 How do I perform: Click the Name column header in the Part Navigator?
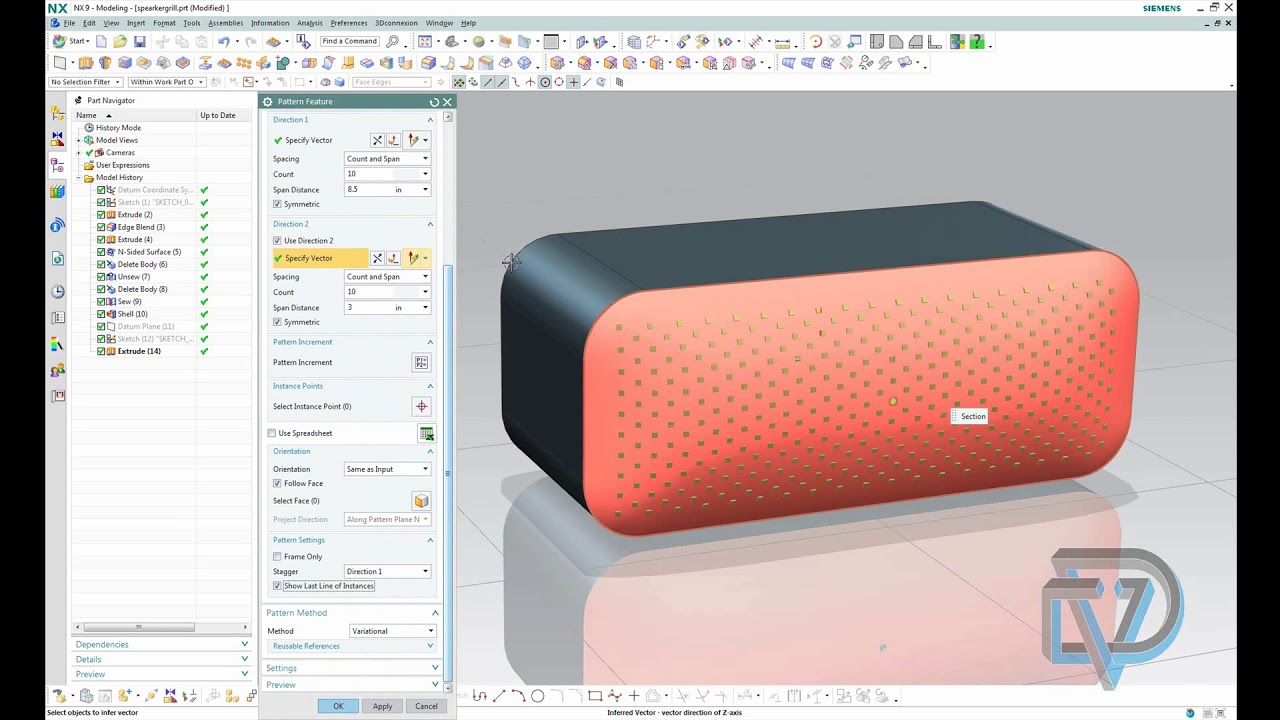(135, 115)
